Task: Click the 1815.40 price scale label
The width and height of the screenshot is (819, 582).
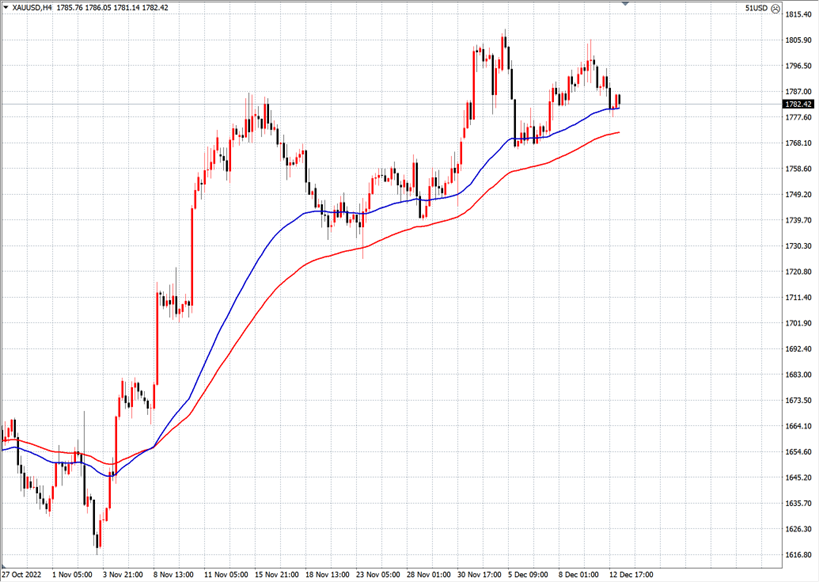Action: pyautogui.click(x=798, y=15)
